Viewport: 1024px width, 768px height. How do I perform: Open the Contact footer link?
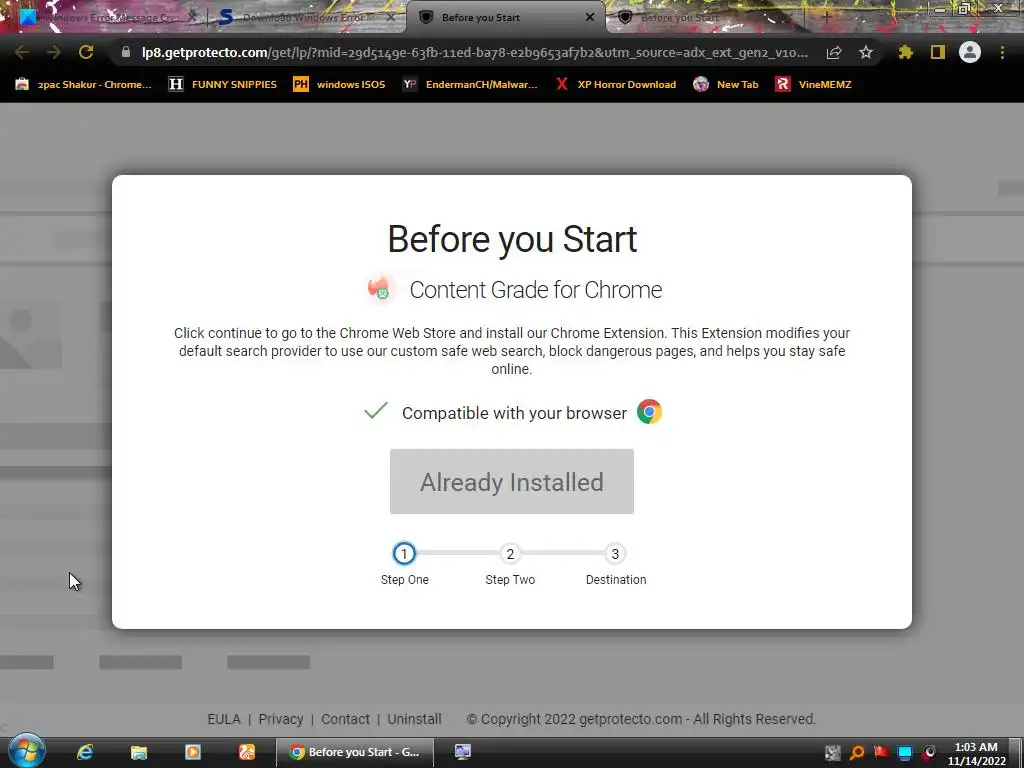tap(345, 719)
